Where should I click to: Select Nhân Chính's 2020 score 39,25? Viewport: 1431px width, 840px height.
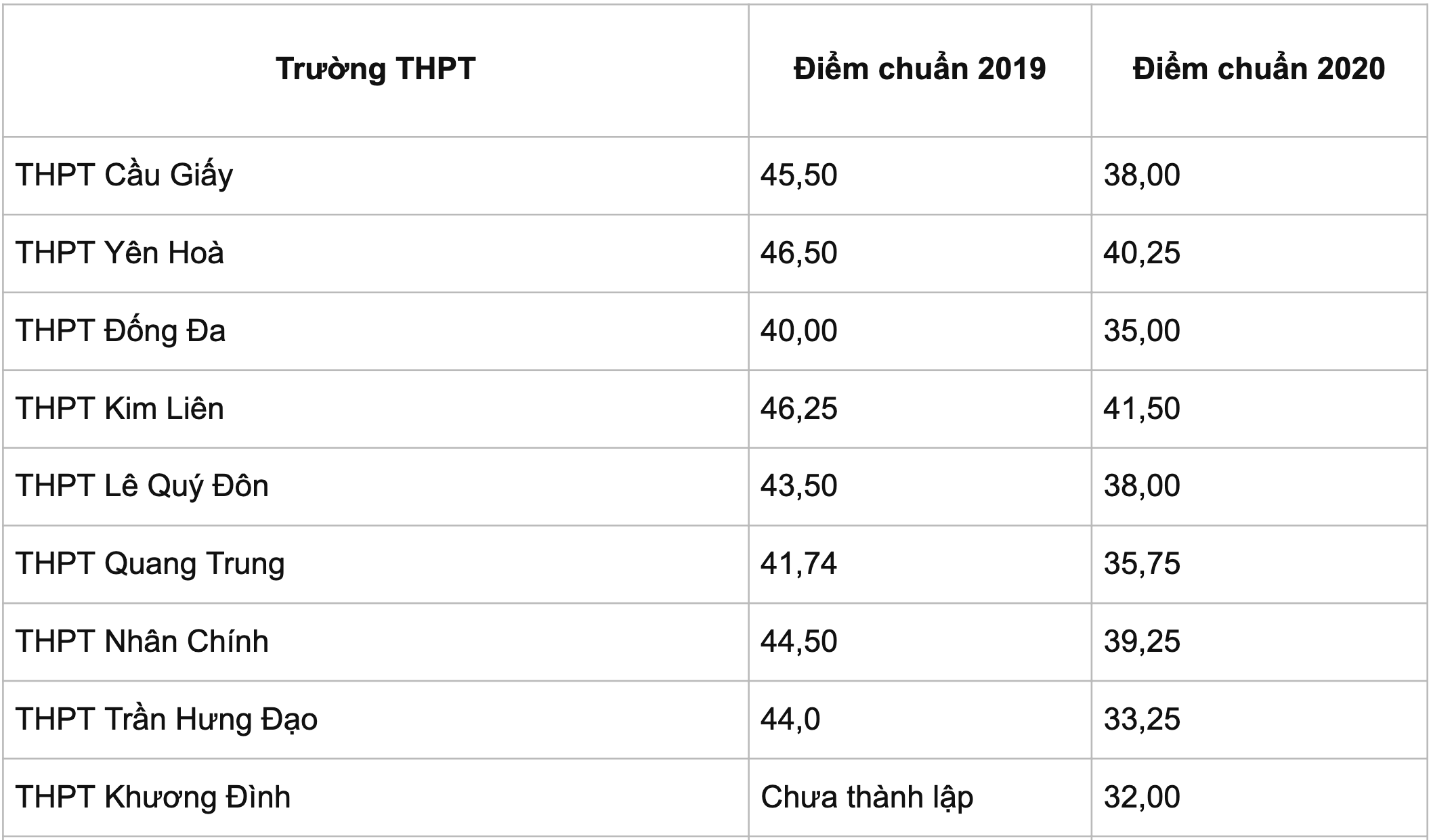point(1142,642)
